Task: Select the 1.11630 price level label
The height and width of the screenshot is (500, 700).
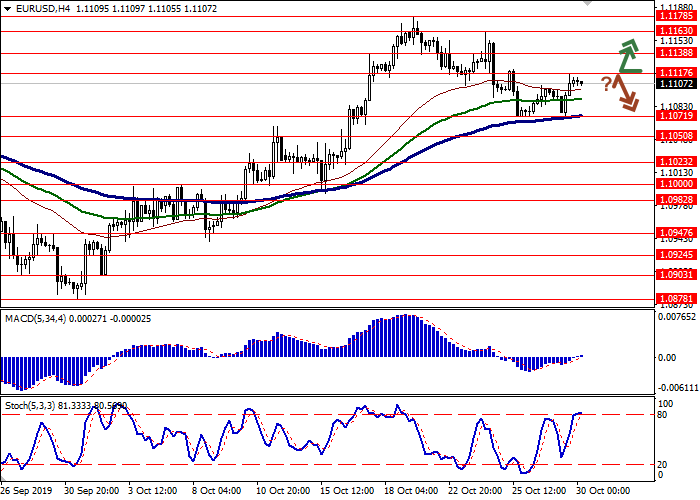Action: click(676, 31)
